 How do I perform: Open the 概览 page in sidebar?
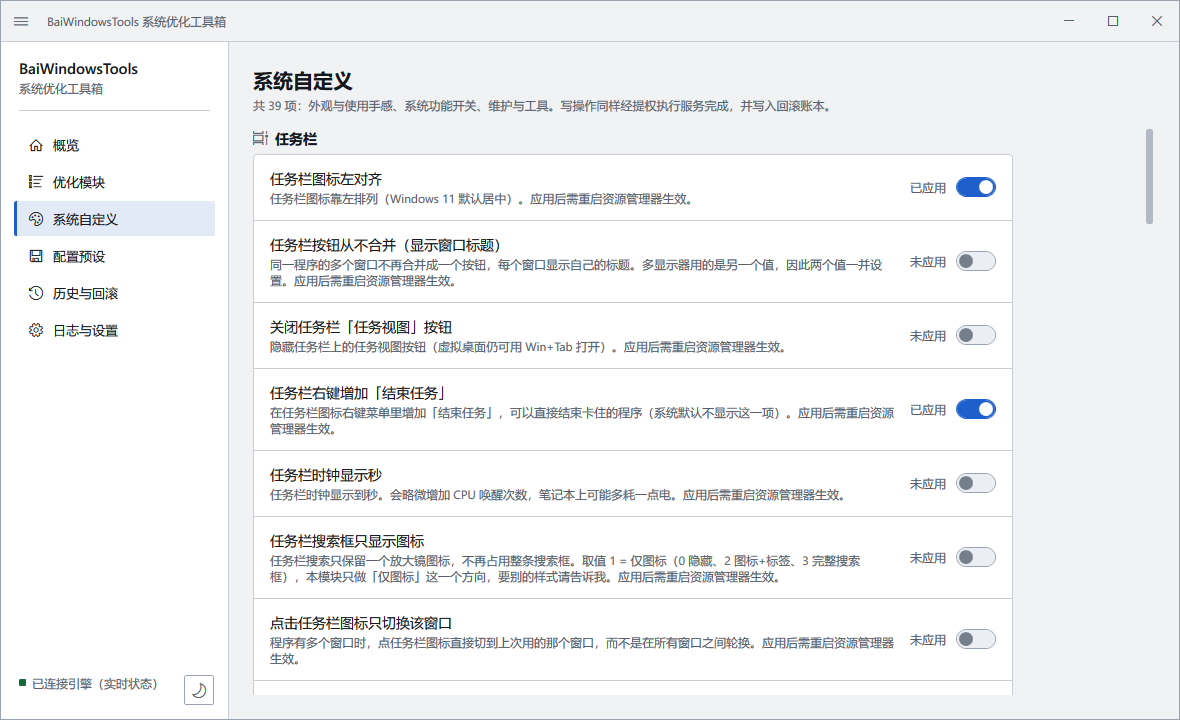(114, 145)
